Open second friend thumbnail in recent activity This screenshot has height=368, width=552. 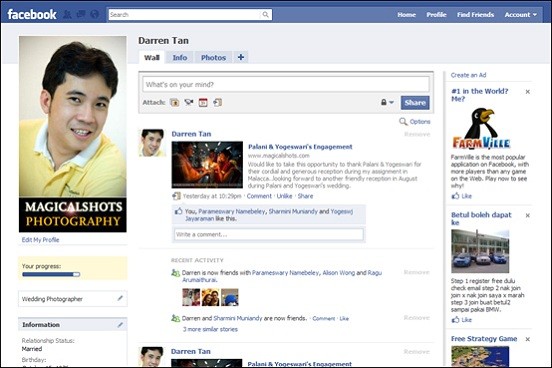pos(210,297)
